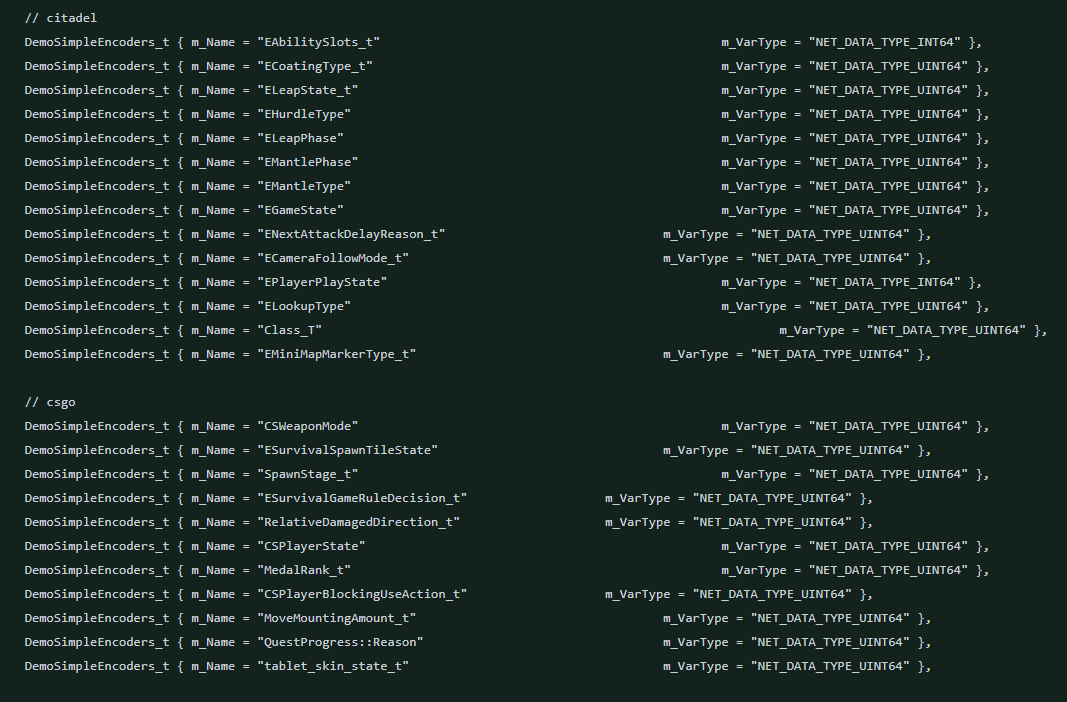Viewport: 1067px width, 702px height.
Task: Select the "EGameState" name string
Action: [x=300, y=210]
